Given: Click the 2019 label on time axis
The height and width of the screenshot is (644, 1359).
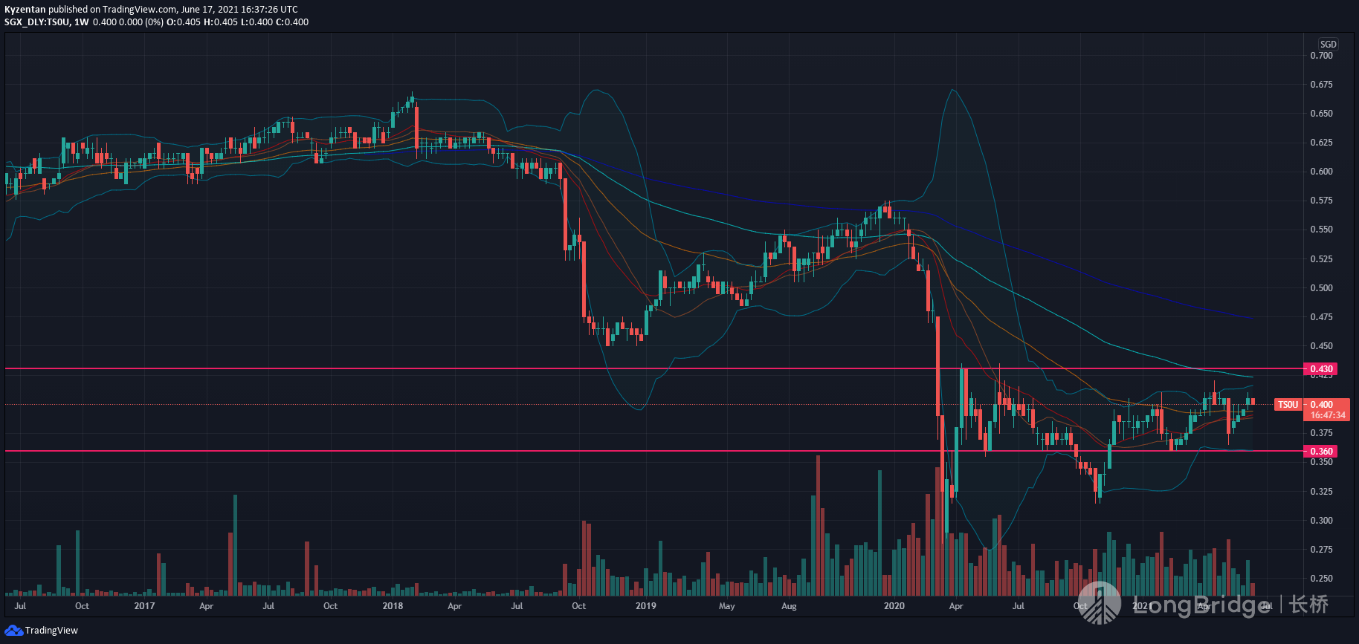Looking at the screenshot, I should (x=646, y=606).
